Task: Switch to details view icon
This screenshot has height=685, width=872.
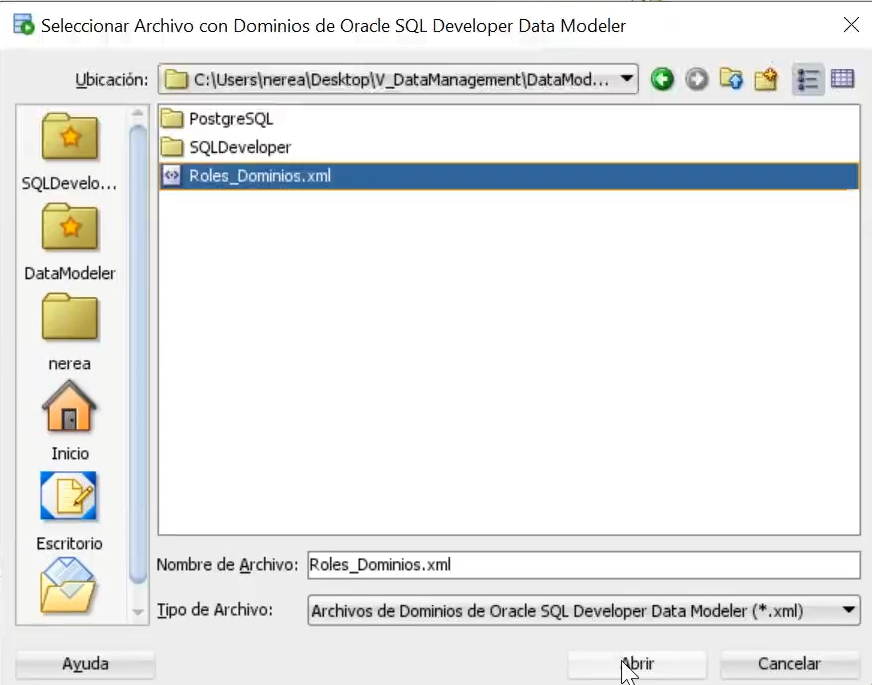Action: (843, 79)
